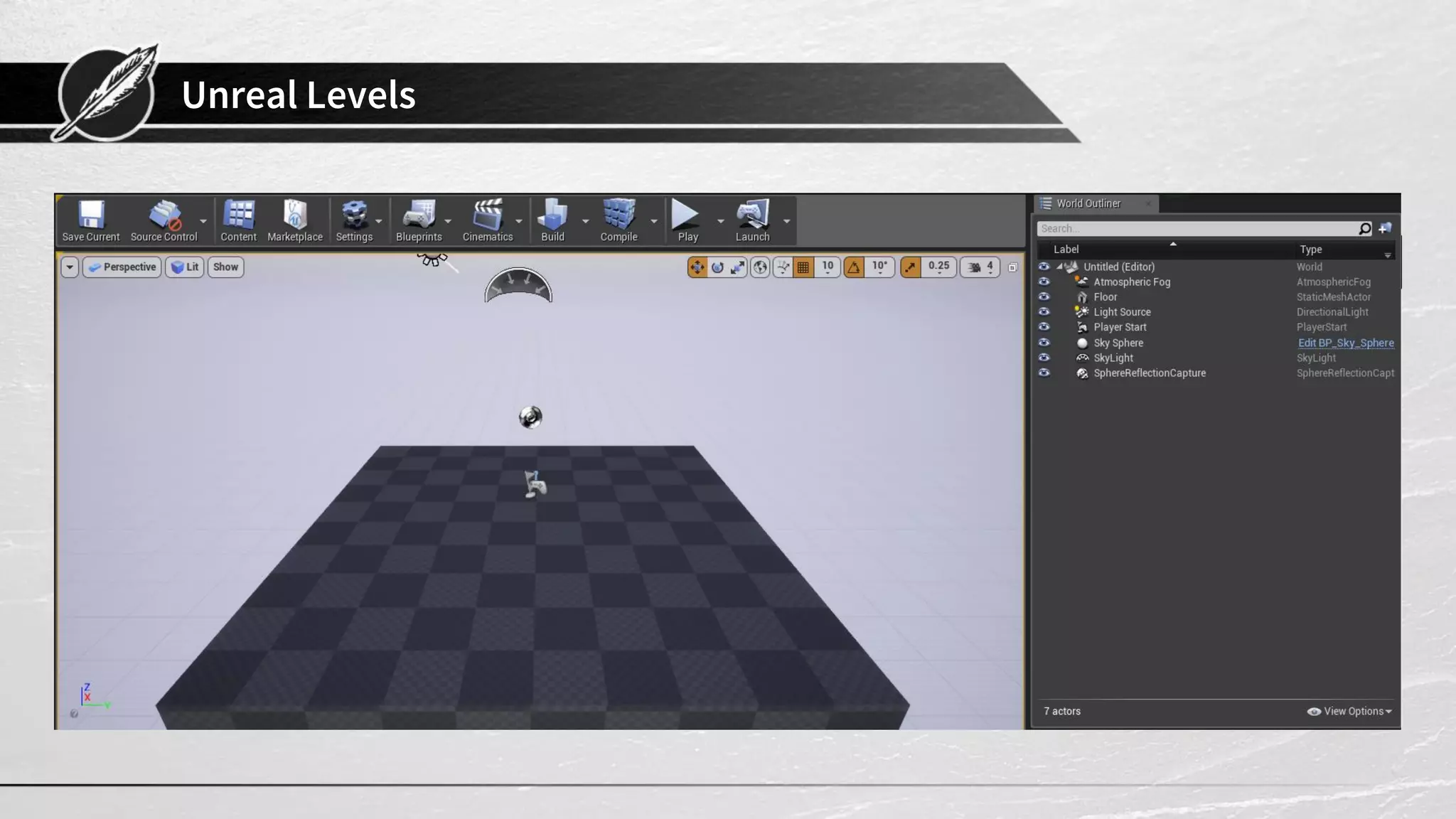
Task: Open the scale snap 0.25 dropdown
Action: click(938, 267)
